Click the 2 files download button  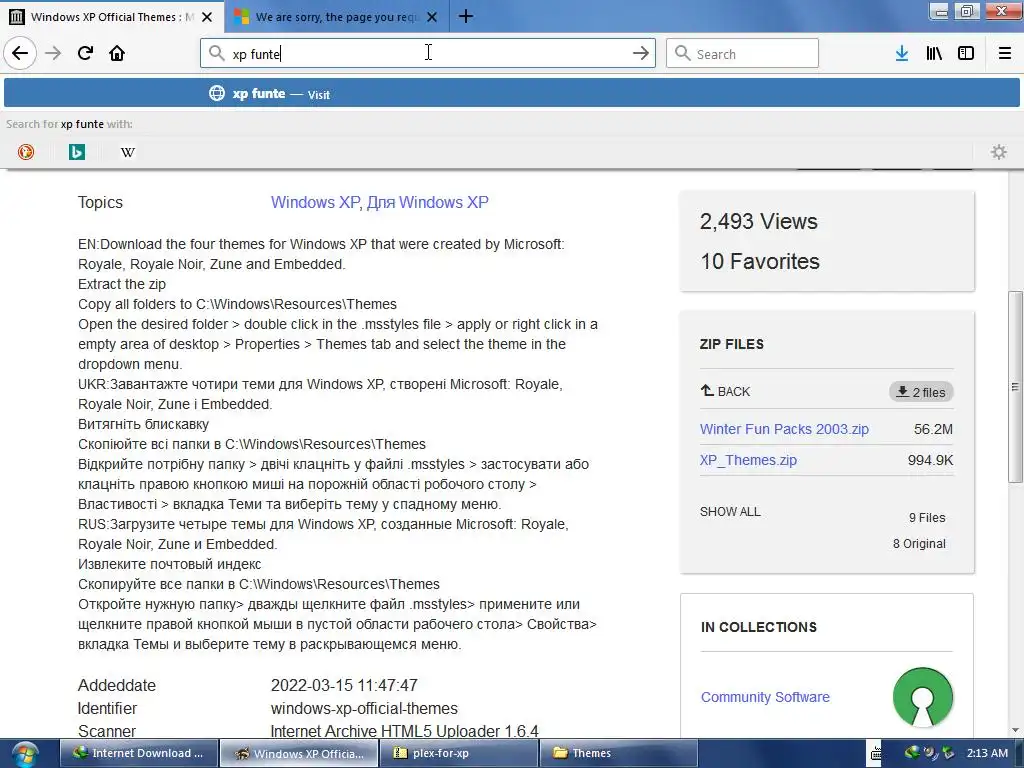921,392
